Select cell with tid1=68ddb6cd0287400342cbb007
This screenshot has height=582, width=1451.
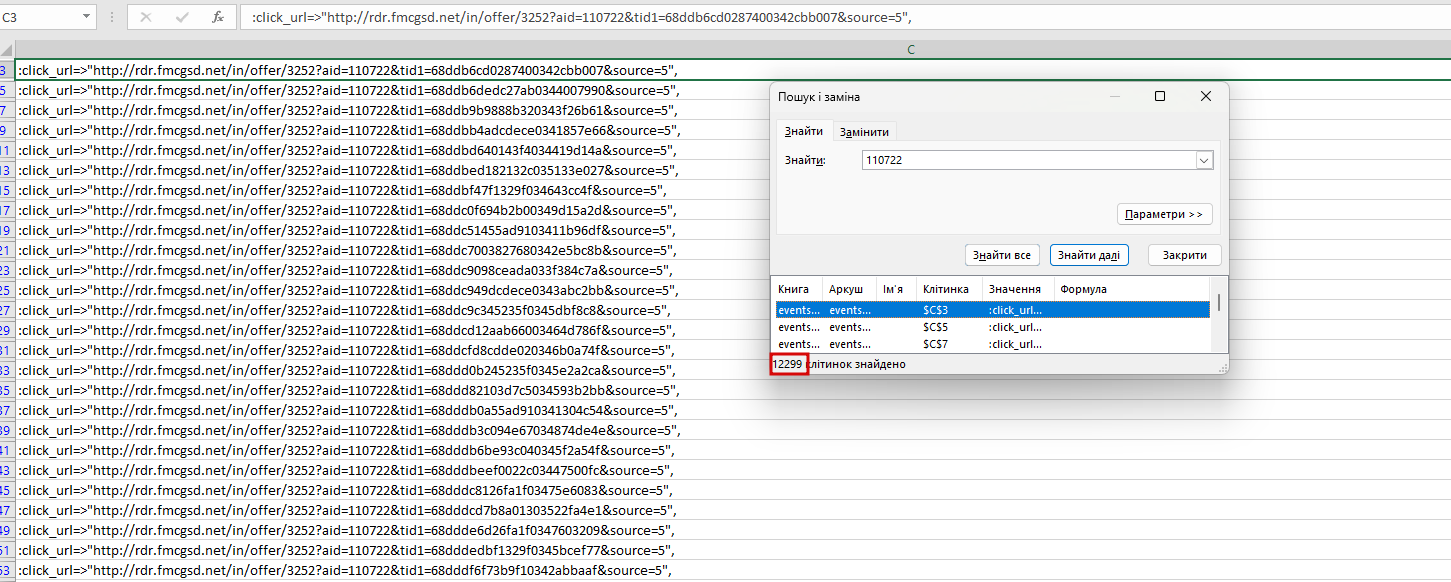point(733,70)
